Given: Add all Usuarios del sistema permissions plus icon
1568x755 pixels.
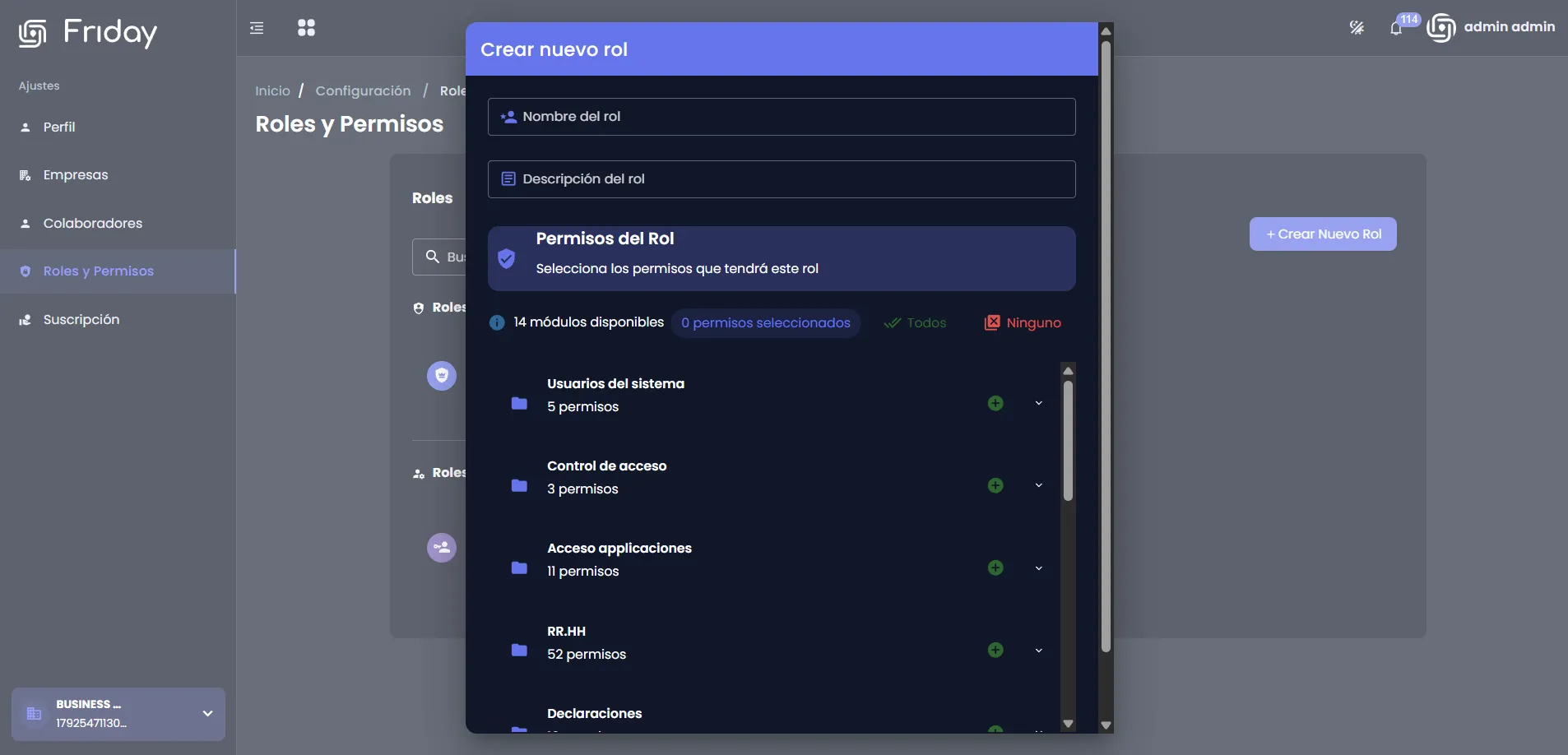Looking at the screenshot, I should [x=995, y=403].
